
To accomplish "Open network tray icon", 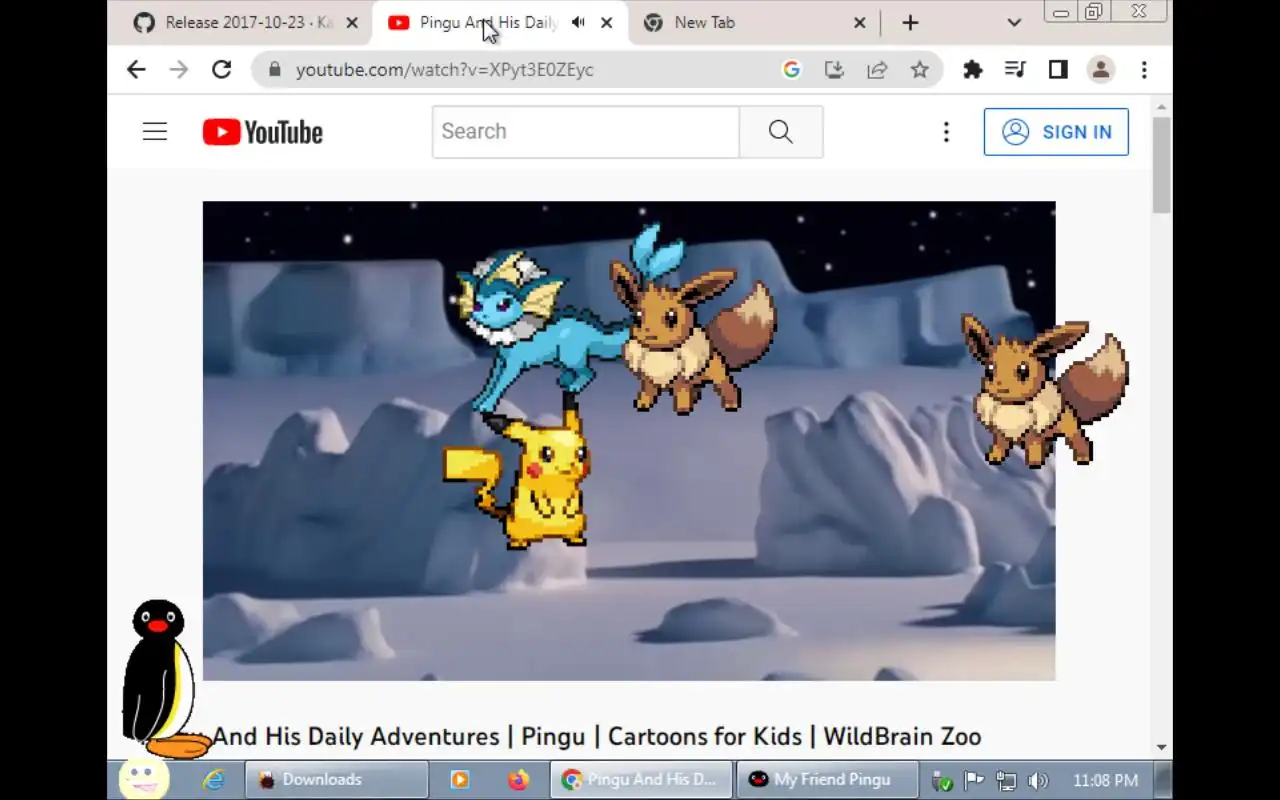I will coord(1006,781).
